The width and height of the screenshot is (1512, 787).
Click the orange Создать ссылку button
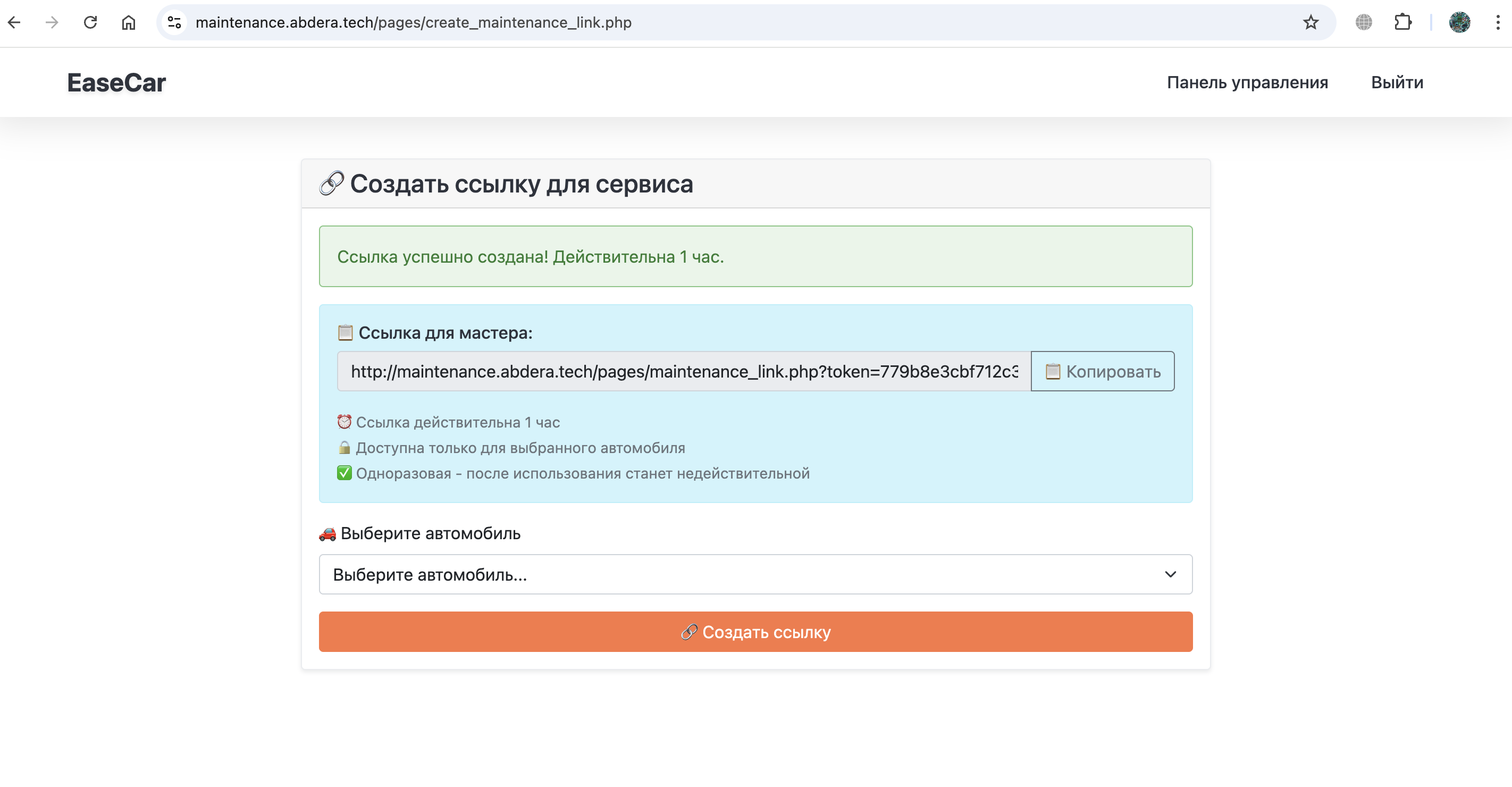point(755,632)
